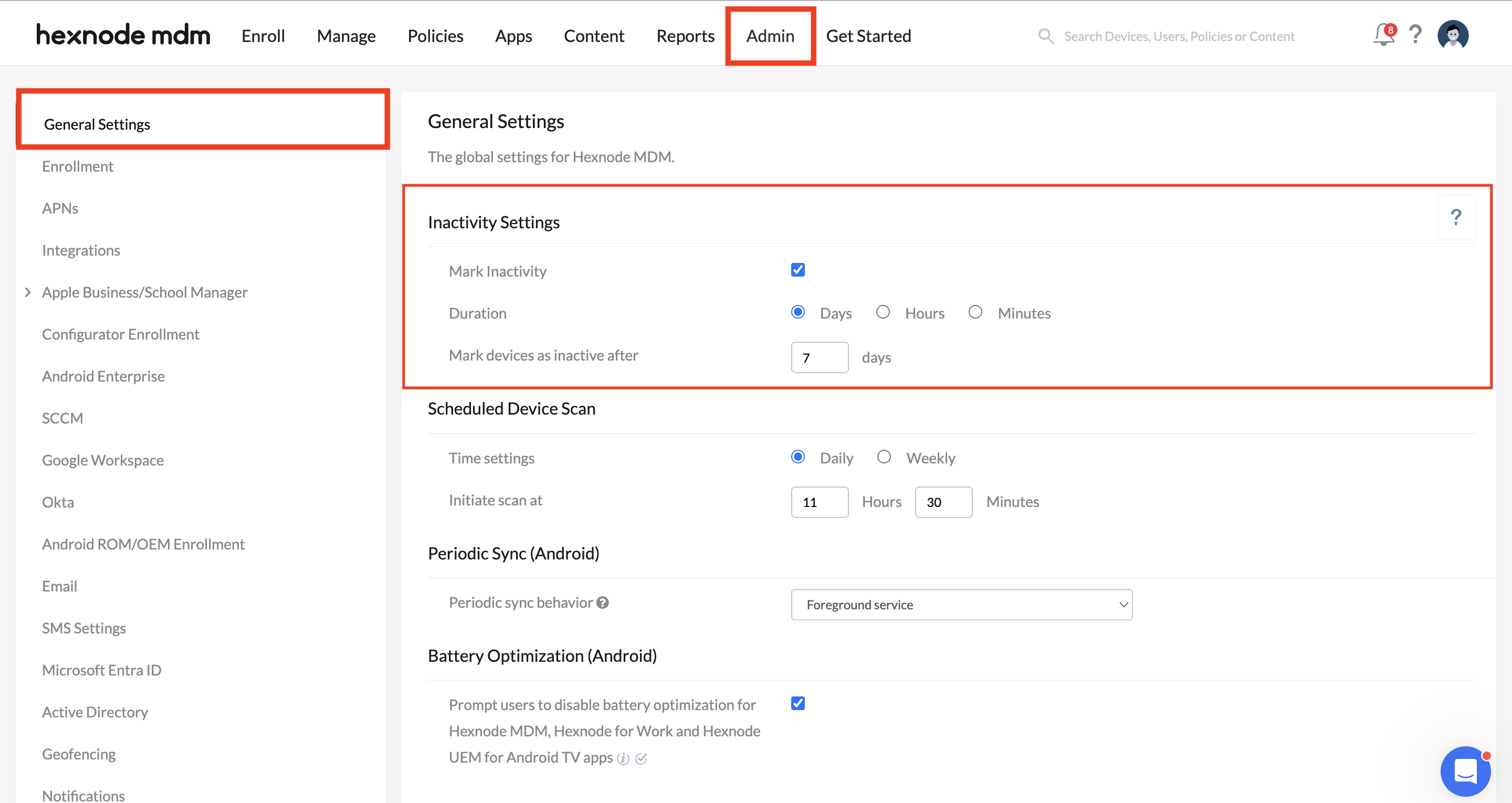Select Days duration radio button
The image size is (1512, 803).
(x=797, y=312)
